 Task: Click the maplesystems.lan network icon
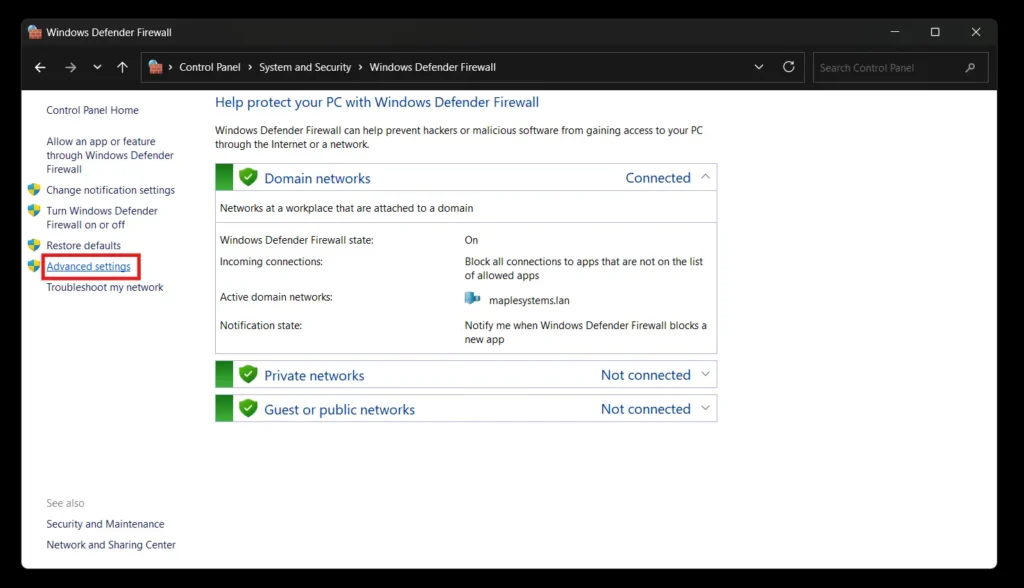tap(473, 299)
